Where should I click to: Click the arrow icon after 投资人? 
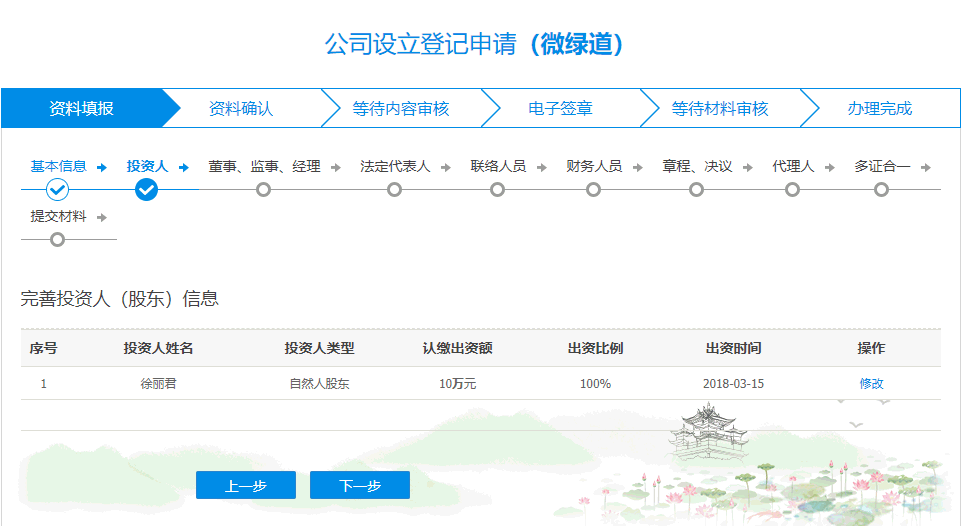[184, 167]
